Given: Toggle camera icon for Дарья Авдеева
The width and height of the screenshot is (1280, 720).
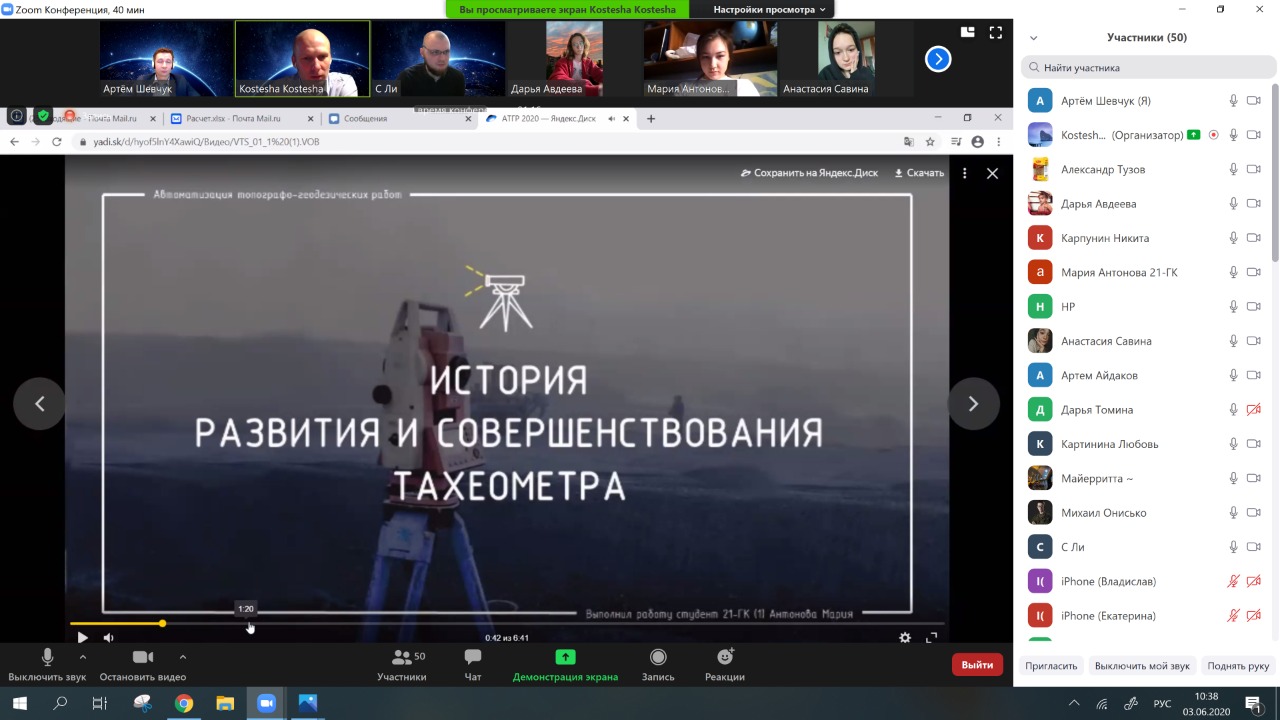Looking at the screenshot, I should (1254, 204).
